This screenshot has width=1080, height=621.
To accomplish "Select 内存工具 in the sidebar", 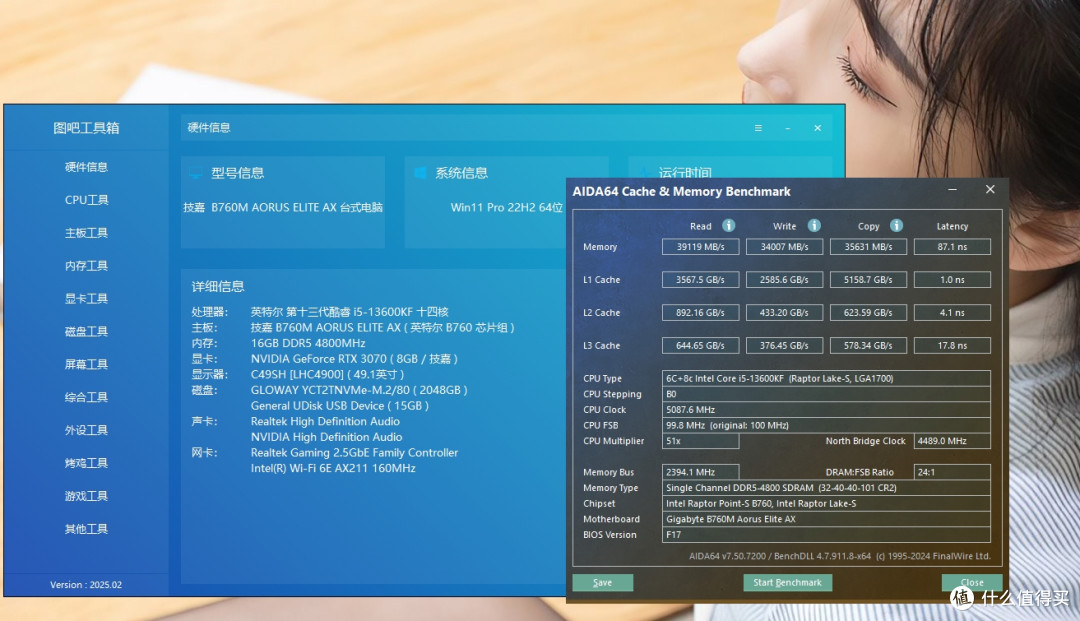I will coord(86,266).
